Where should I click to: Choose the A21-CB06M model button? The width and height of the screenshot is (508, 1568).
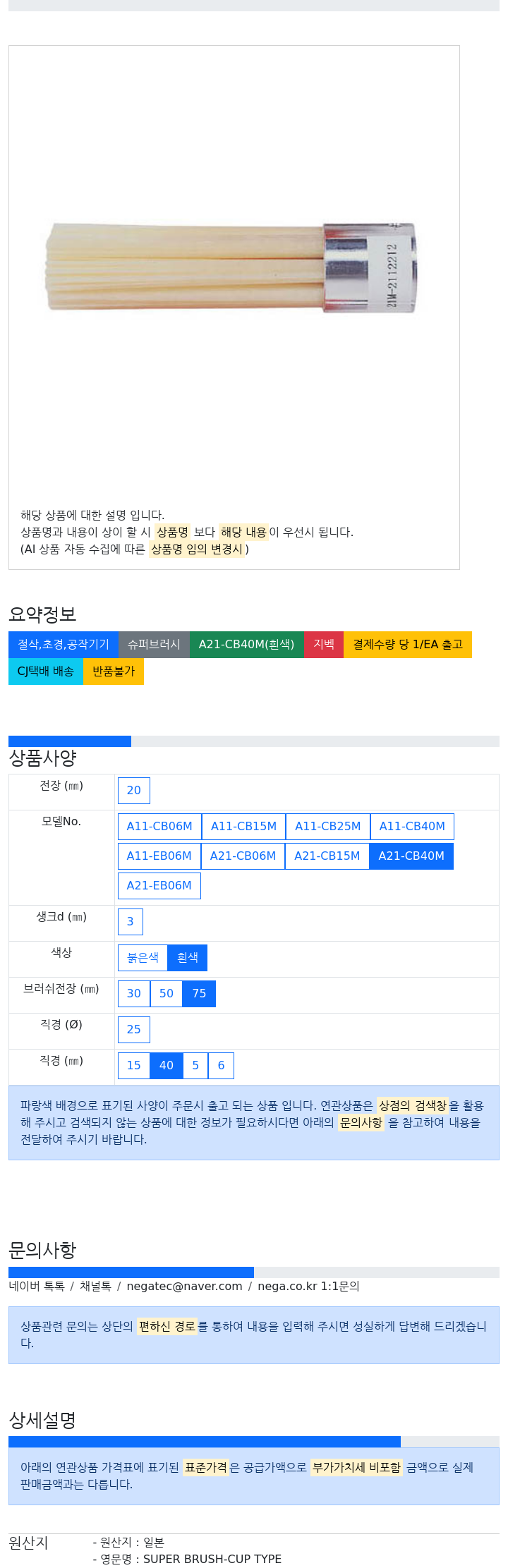click(243, 856)
